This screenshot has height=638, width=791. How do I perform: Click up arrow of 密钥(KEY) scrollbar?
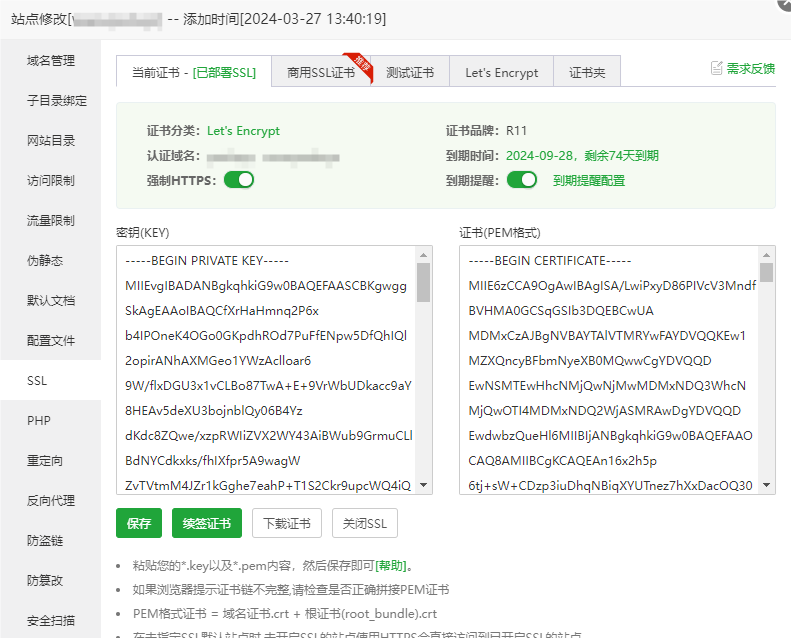point(424,254)
